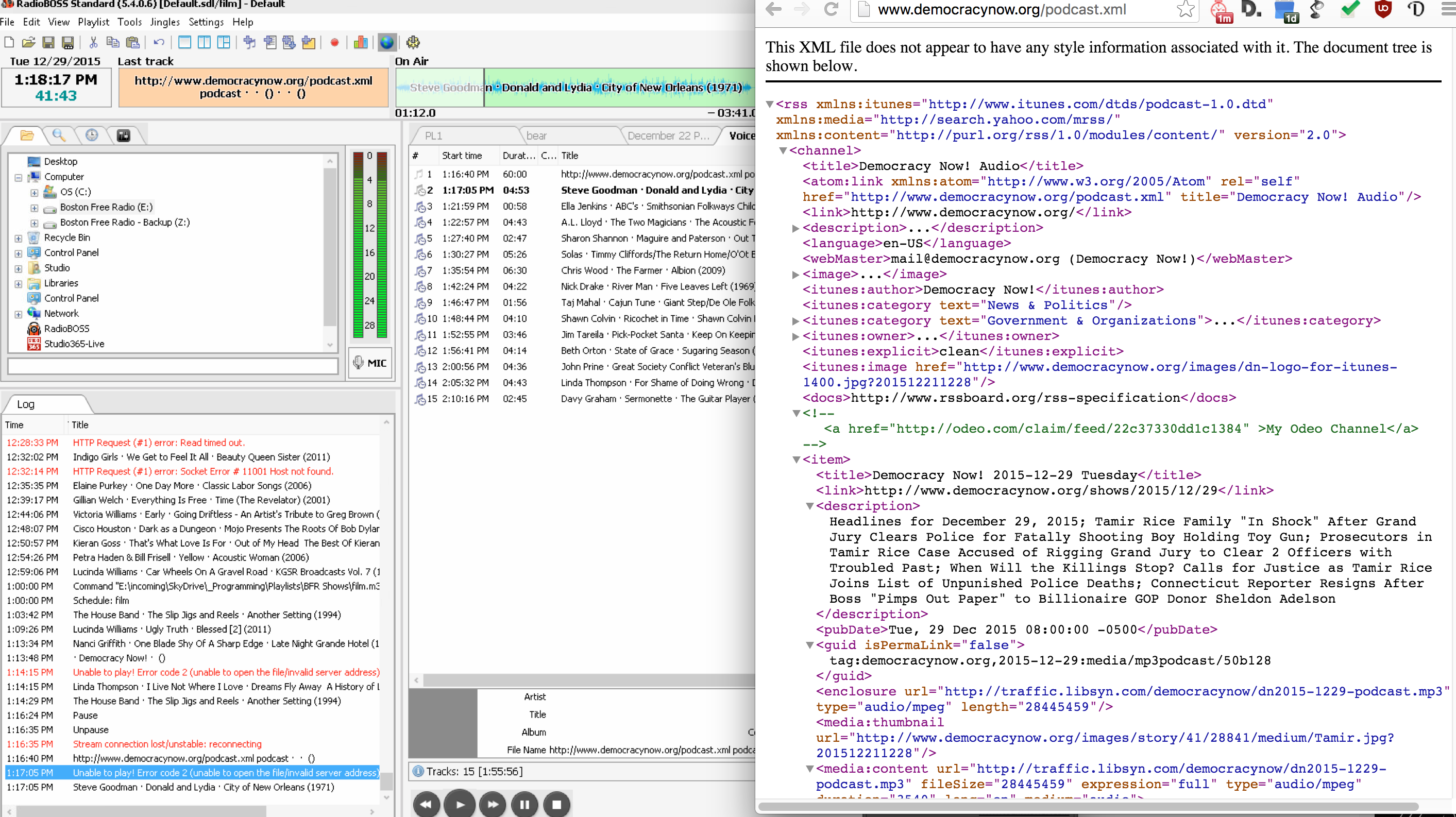
Task: Expand the OS (C:) drive node
Action: click(x=35, y=193)
